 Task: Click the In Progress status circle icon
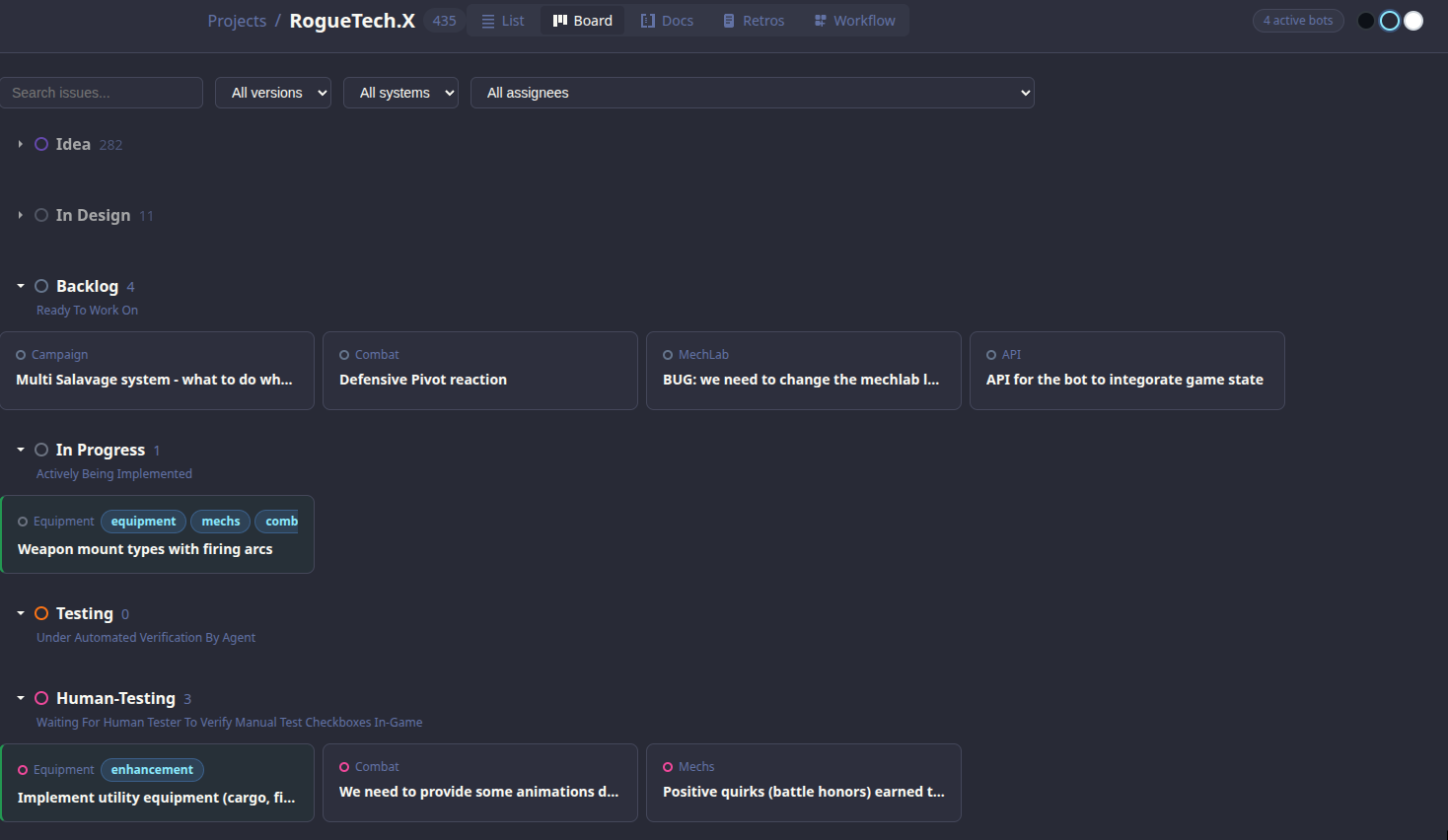click(x=41, y=450)
